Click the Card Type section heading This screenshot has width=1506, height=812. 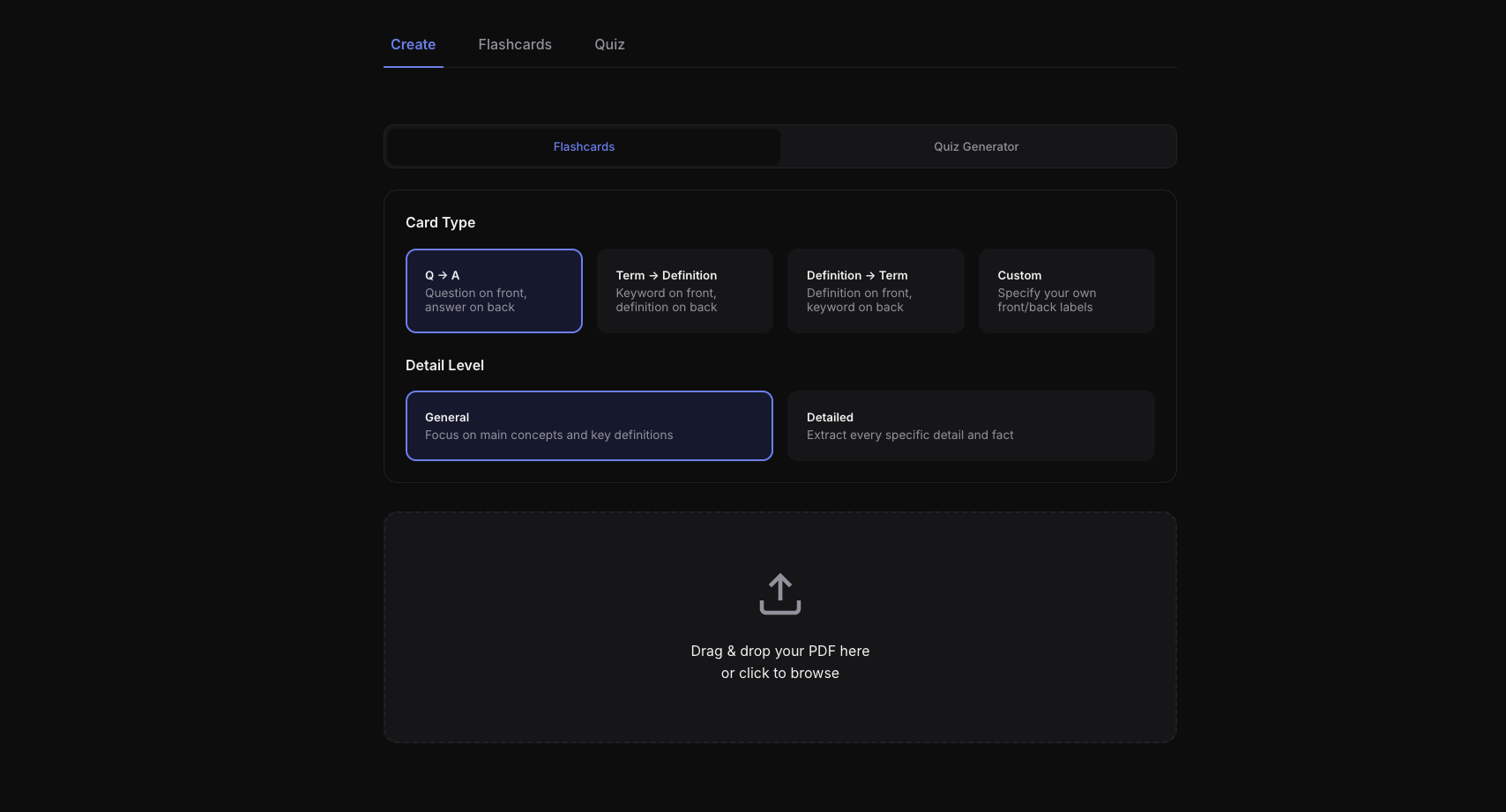tap(440, 222)
